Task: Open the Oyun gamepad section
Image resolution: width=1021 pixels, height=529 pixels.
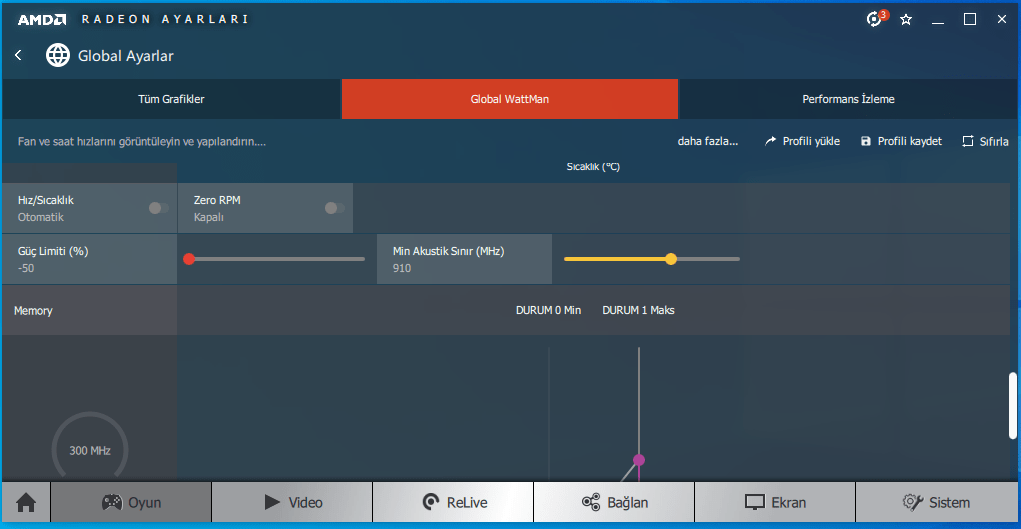Action: [131, 502]
